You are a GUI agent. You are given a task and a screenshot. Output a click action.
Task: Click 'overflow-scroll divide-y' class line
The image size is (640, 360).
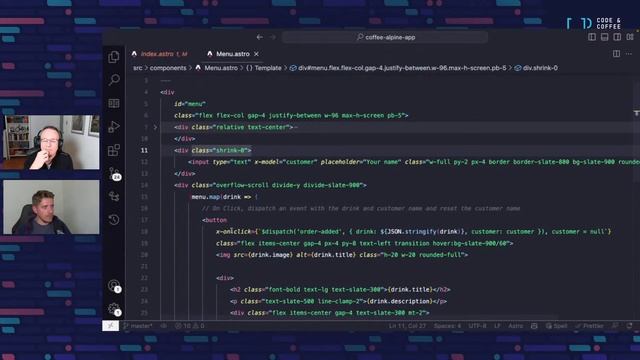[270, 185]
